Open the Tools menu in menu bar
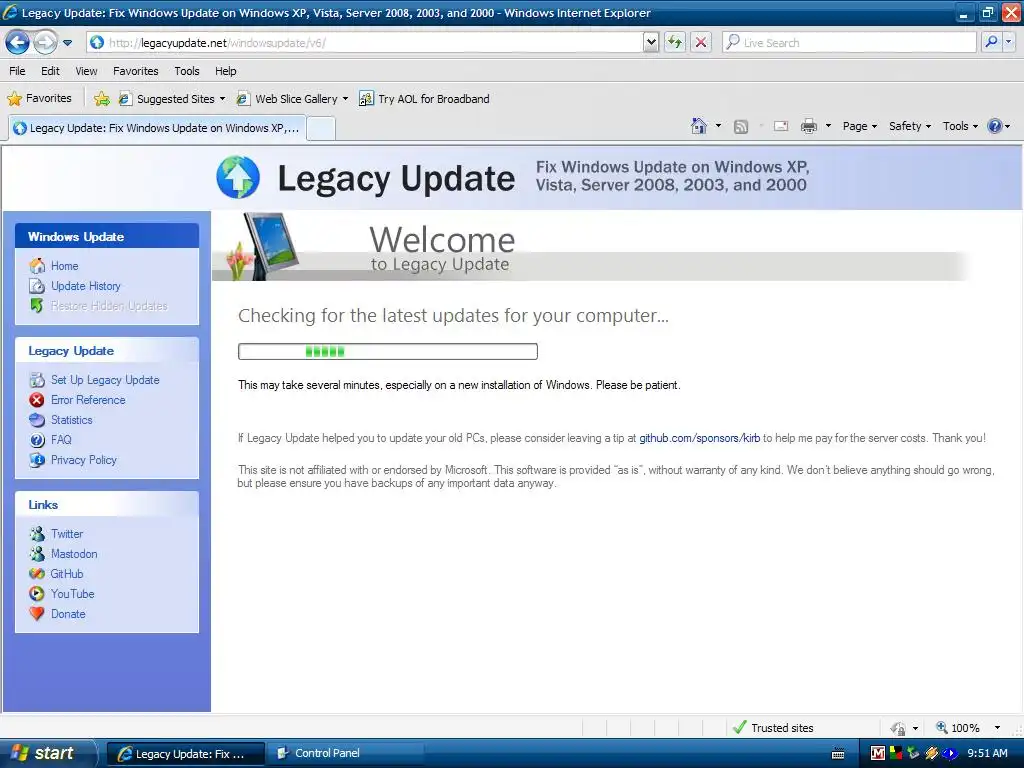This screenshot has height=768, width=1024. pyautogui.click(x=187, y=71)
